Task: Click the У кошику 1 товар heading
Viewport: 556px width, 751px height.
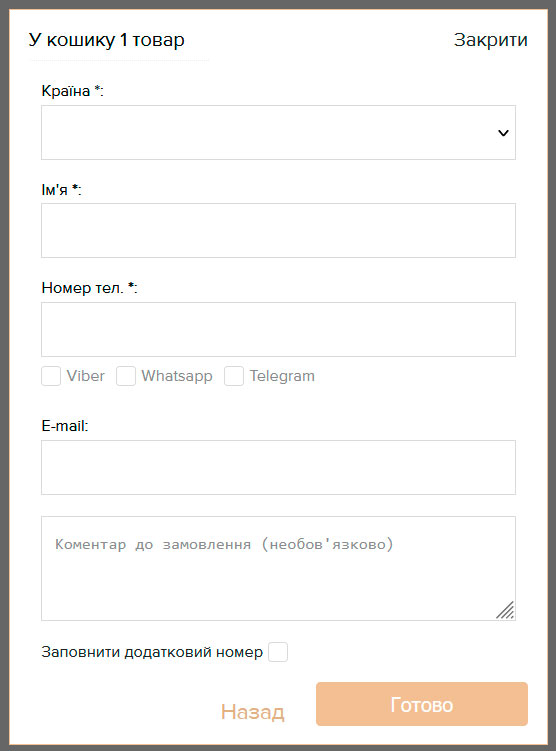Action: coord(106,40)
